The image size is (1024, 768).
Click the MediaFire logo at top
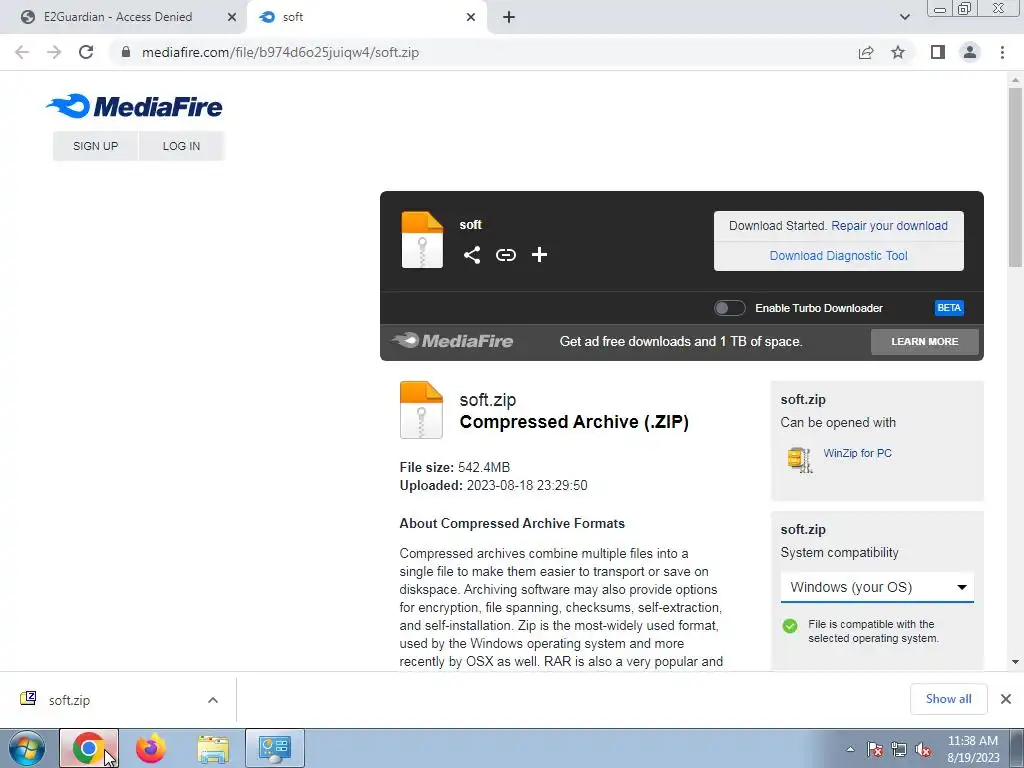[x=134, y=106]
